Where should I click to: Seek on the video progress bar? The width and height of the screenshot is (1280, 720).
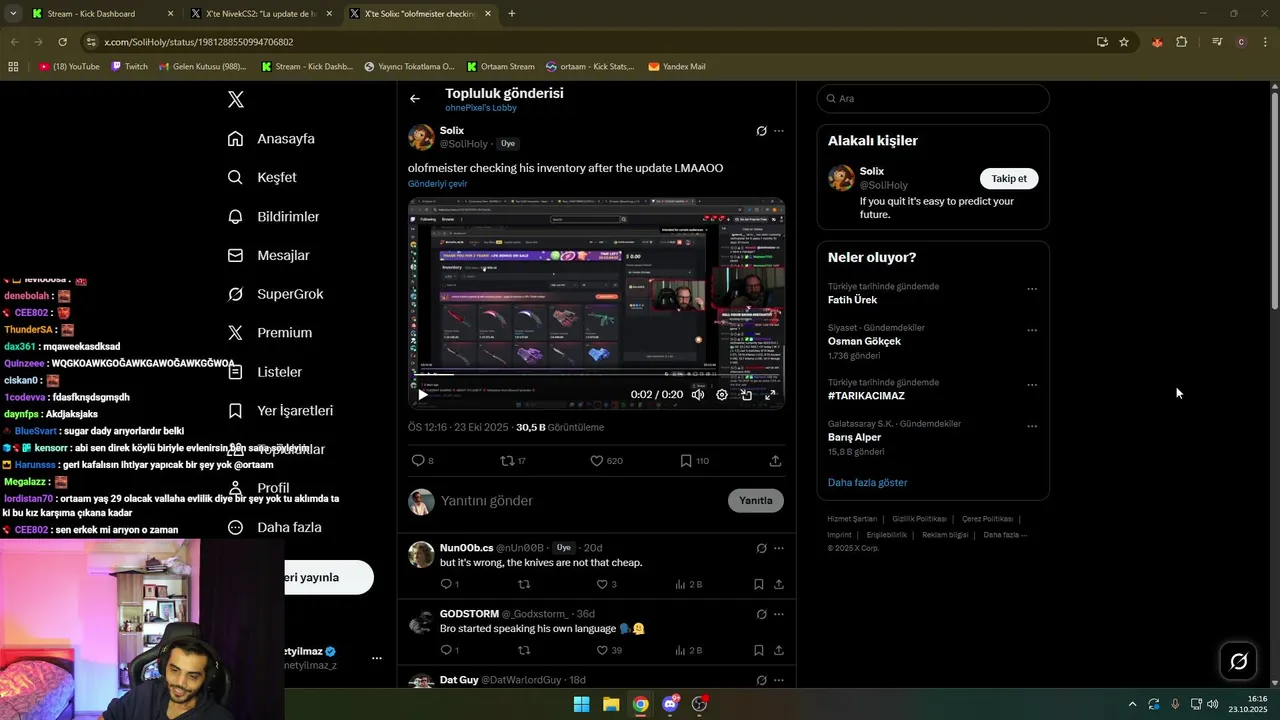(596, 376)
